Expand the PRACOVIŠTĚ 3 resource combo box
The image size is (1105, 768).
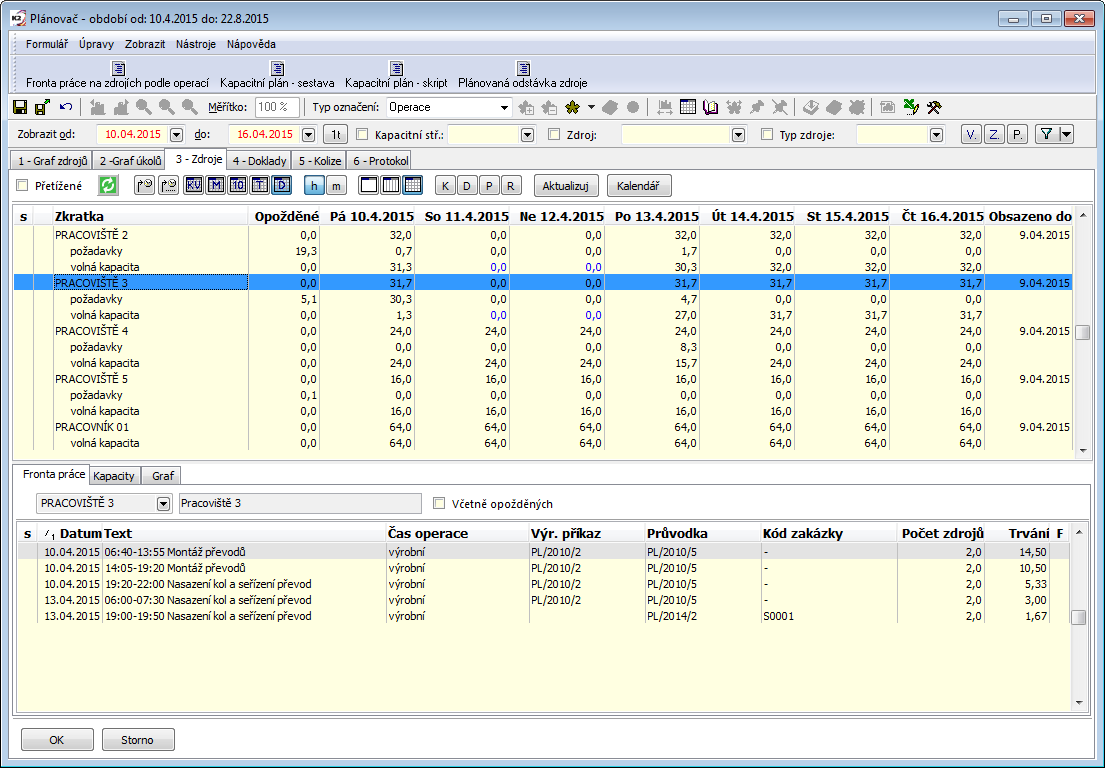click(164, 503)
